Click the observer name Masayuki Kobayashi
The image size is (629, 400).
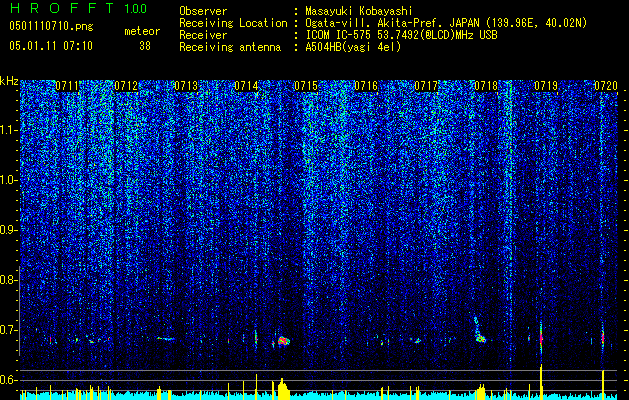click(x=359, y=11)
